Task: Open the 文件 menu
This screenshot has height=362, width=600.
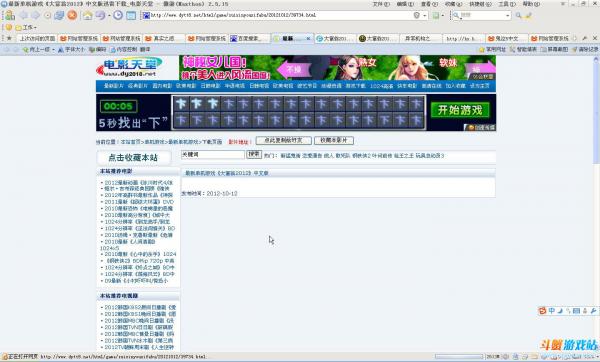Action: pyautogui.click(x=381, y=4)
